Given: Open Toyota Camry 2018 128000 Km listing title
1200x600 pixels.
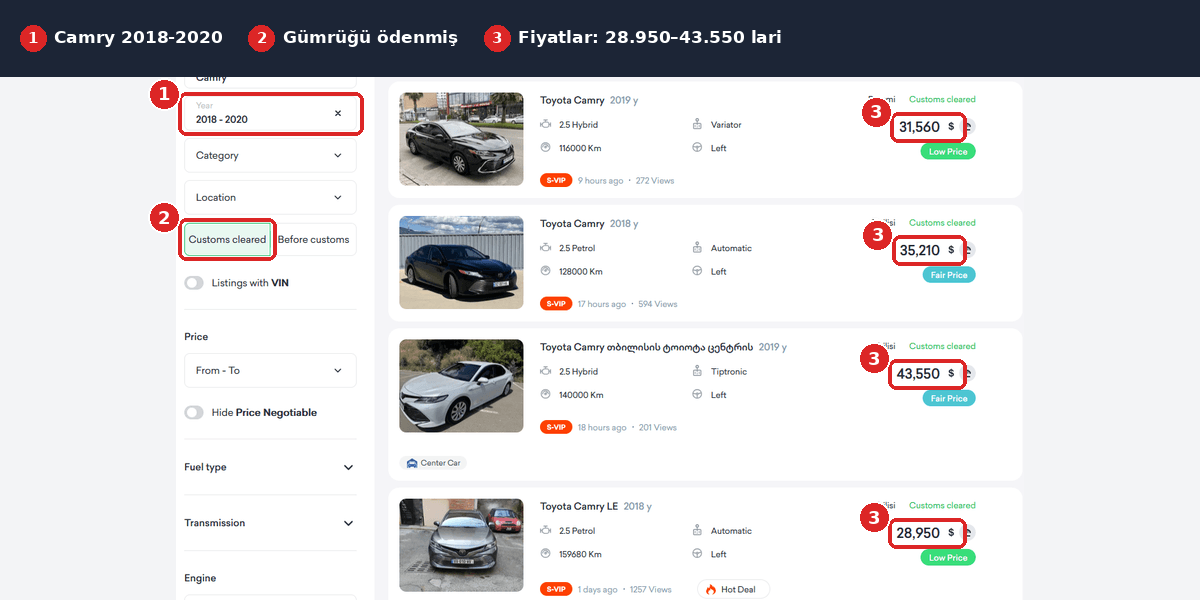Looking at the screenshot, I should [x=572, y=223].
